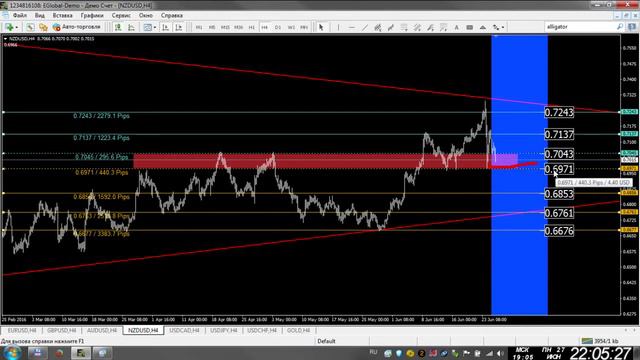The height and width of the screenshot is (360, 640).
Task: Open the Market Watch toolbar icon
Action: (30, 27)
